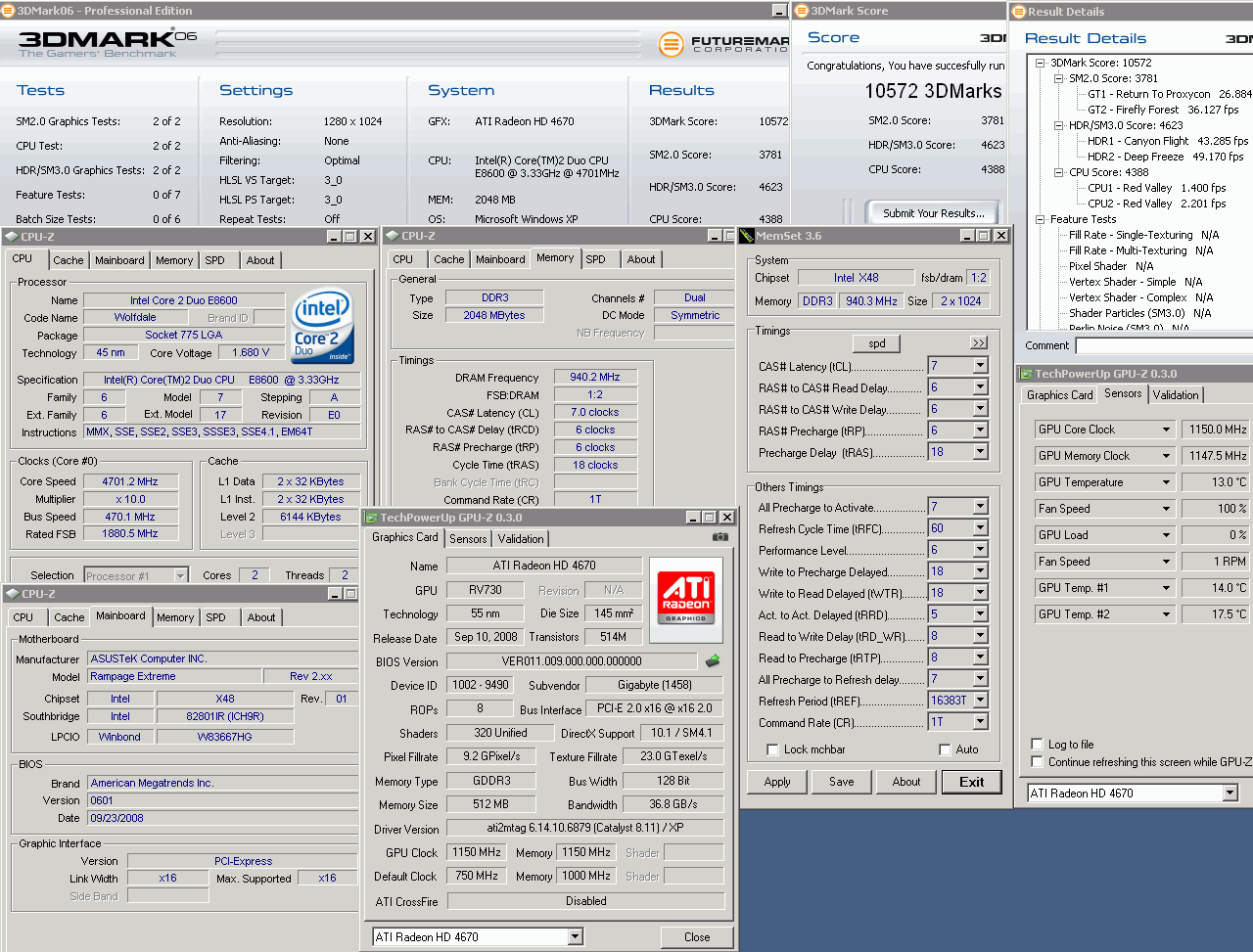Open the Refresh Period (tREF) dropdown
Screen dimensions: 1253x952
coord(980,701)
